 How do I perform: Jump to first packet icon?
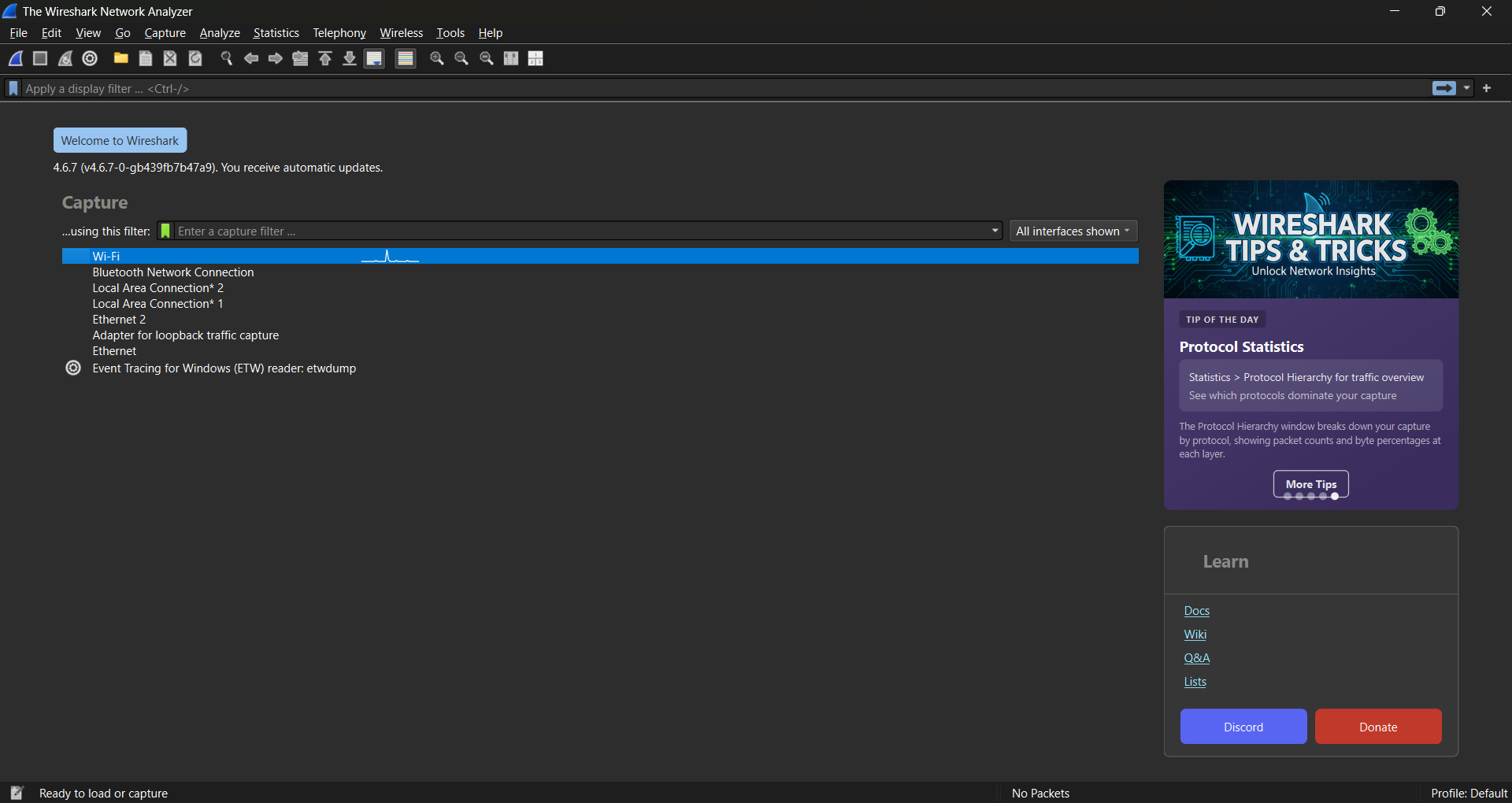pyautogui.click(x=325, y=59)
